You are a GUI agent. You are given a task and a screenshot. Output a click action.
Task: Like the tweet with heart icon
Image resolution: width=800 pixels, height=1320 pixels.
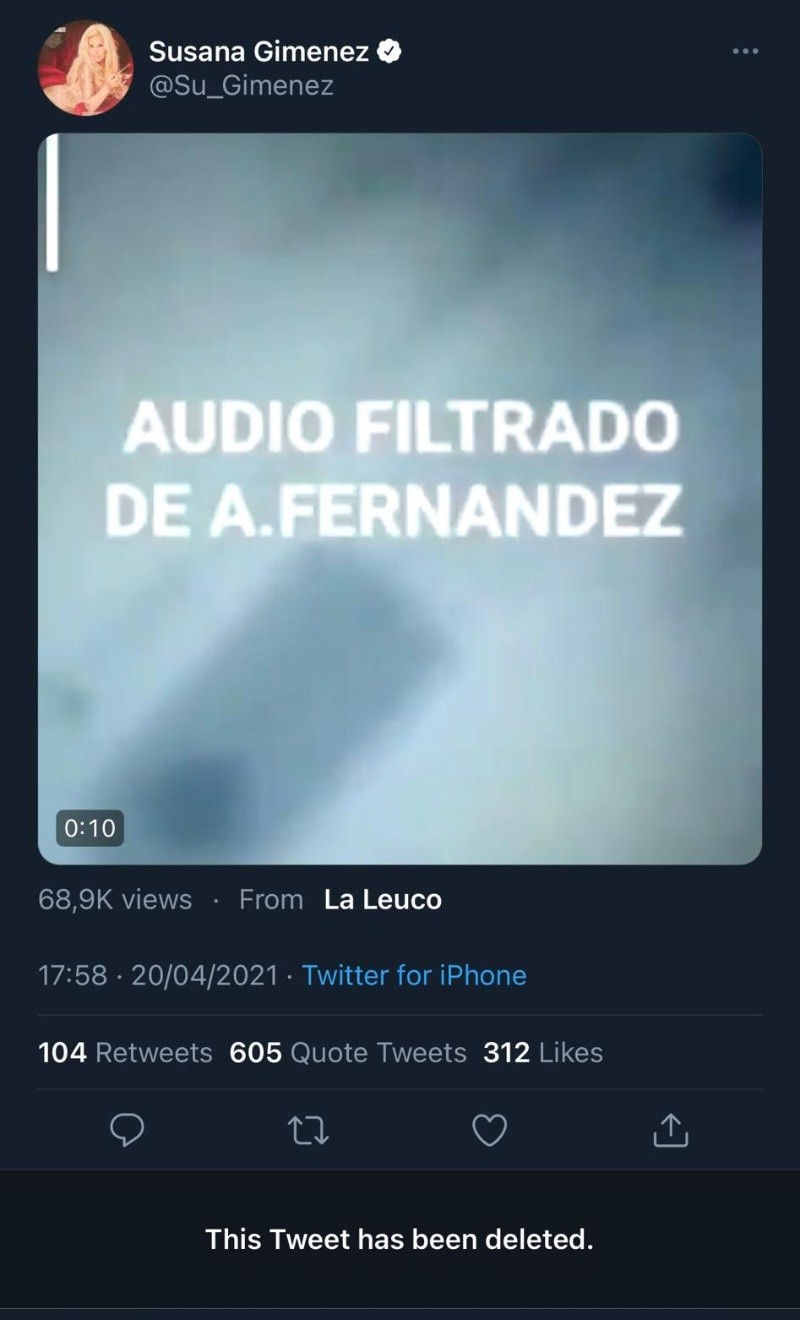489,1130
